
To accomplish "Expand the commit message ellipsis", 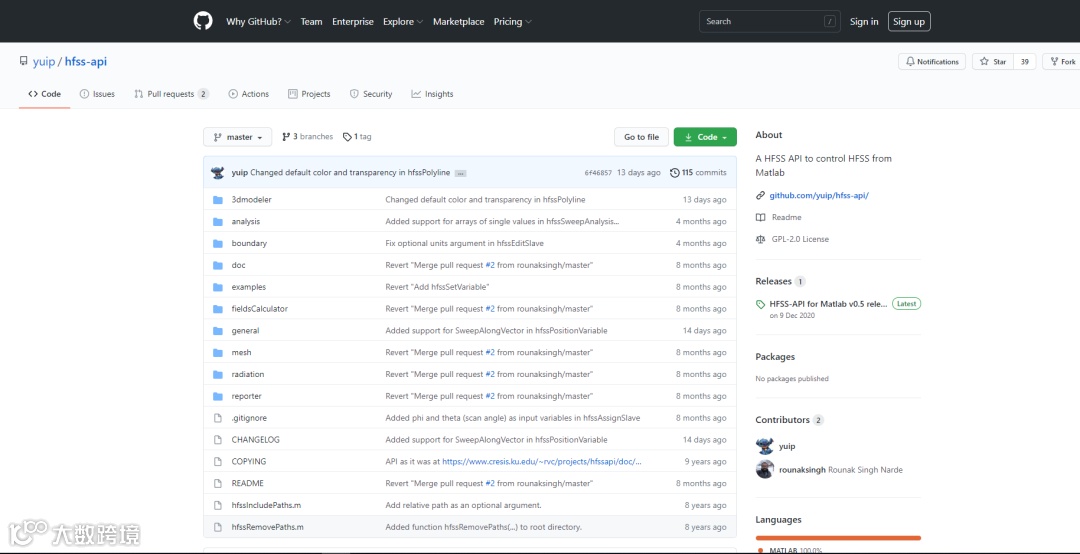I will pos(461,174).
